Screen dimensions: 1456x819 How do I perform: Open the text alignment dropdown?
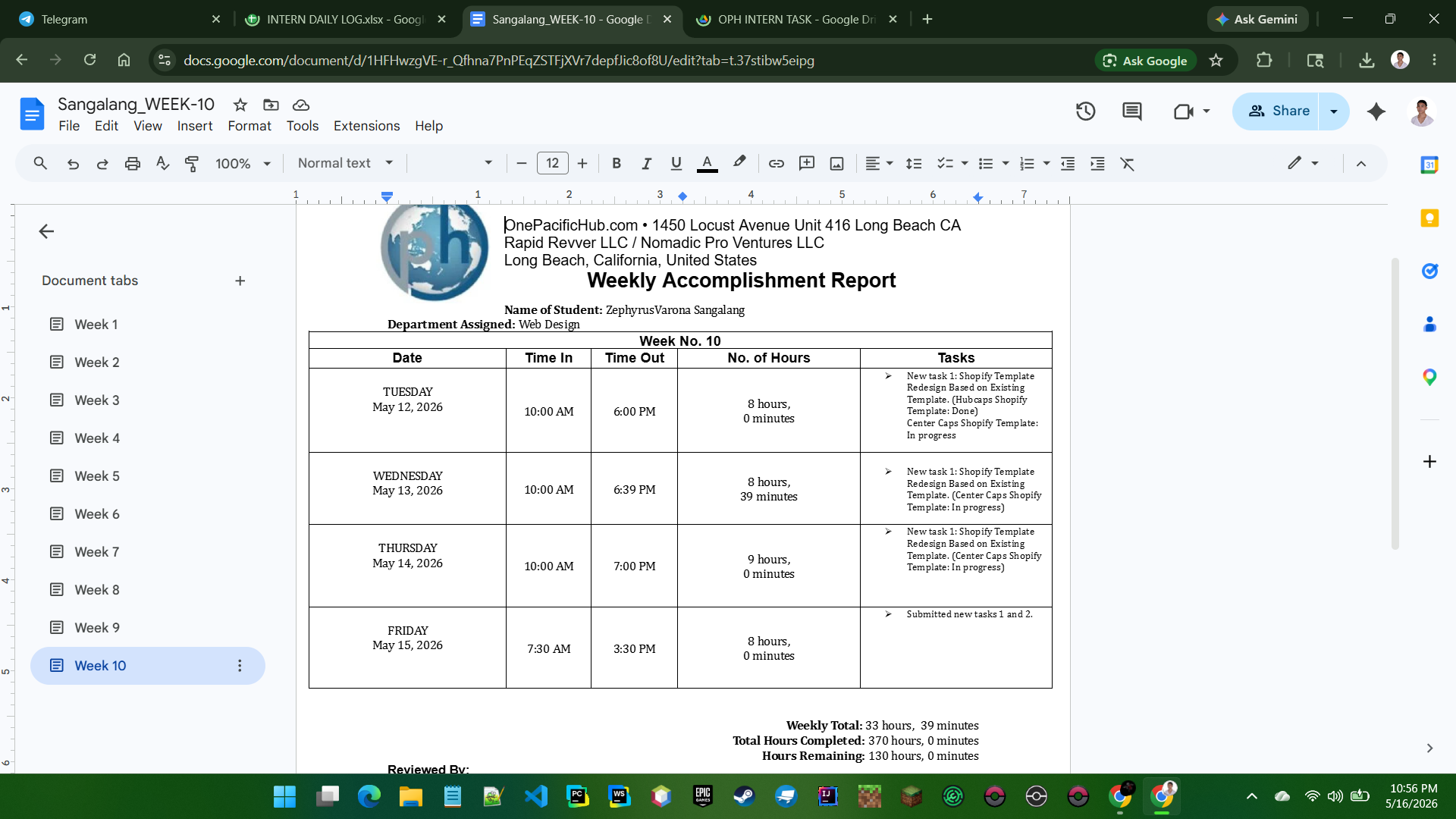coord(880,163)
